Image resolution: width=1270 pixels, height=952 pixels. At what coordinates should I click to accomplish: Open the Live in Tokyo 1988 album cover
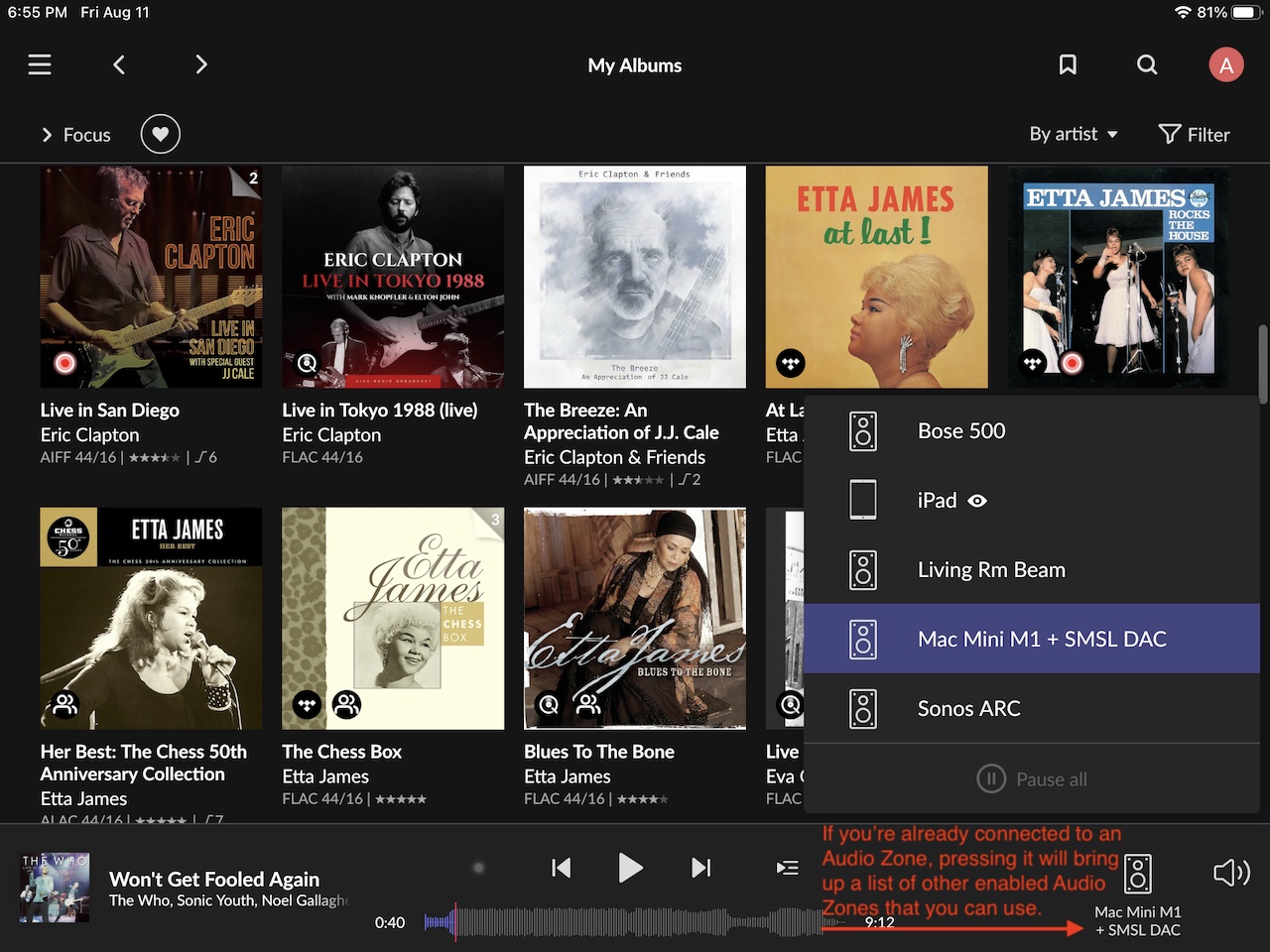click(393, 277)
